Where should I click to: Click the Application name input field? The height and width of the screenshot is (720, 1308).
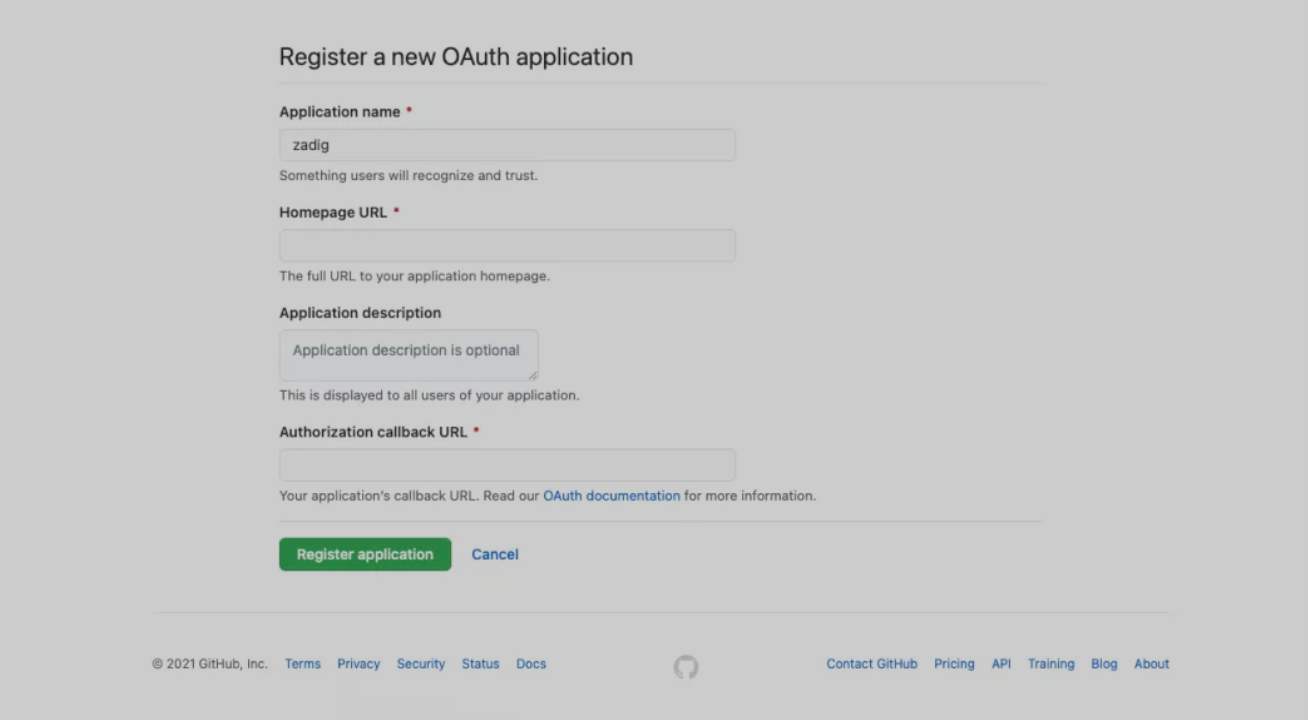pyautogui.click(x=507, y=145)
